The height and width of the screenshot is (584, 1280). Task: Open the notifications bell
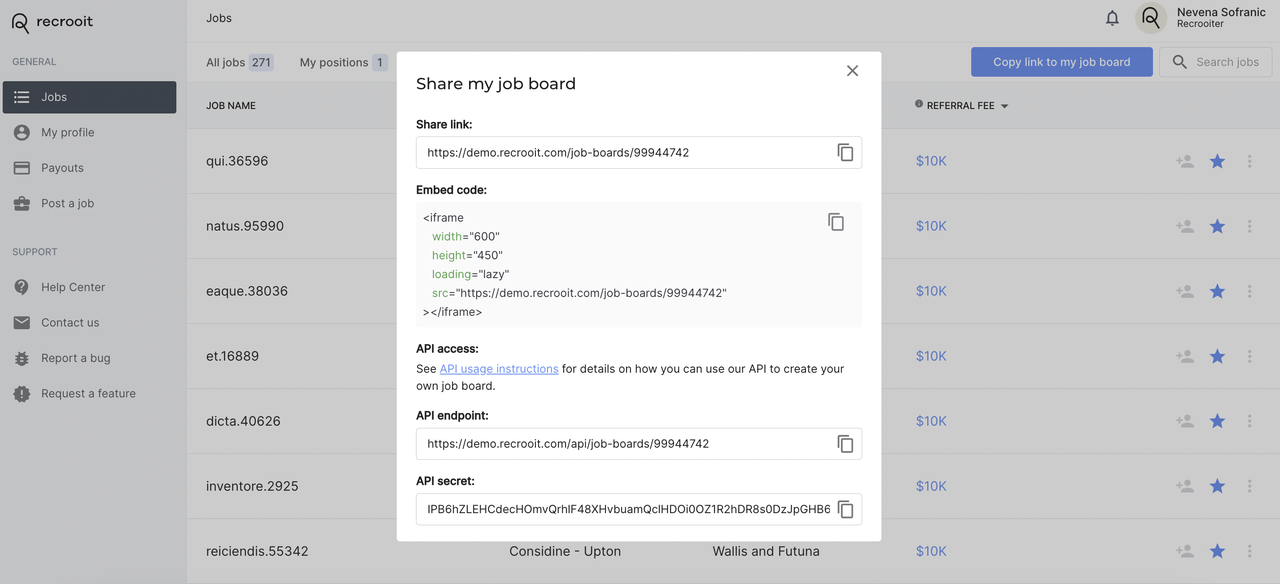tap(1112, 18)
